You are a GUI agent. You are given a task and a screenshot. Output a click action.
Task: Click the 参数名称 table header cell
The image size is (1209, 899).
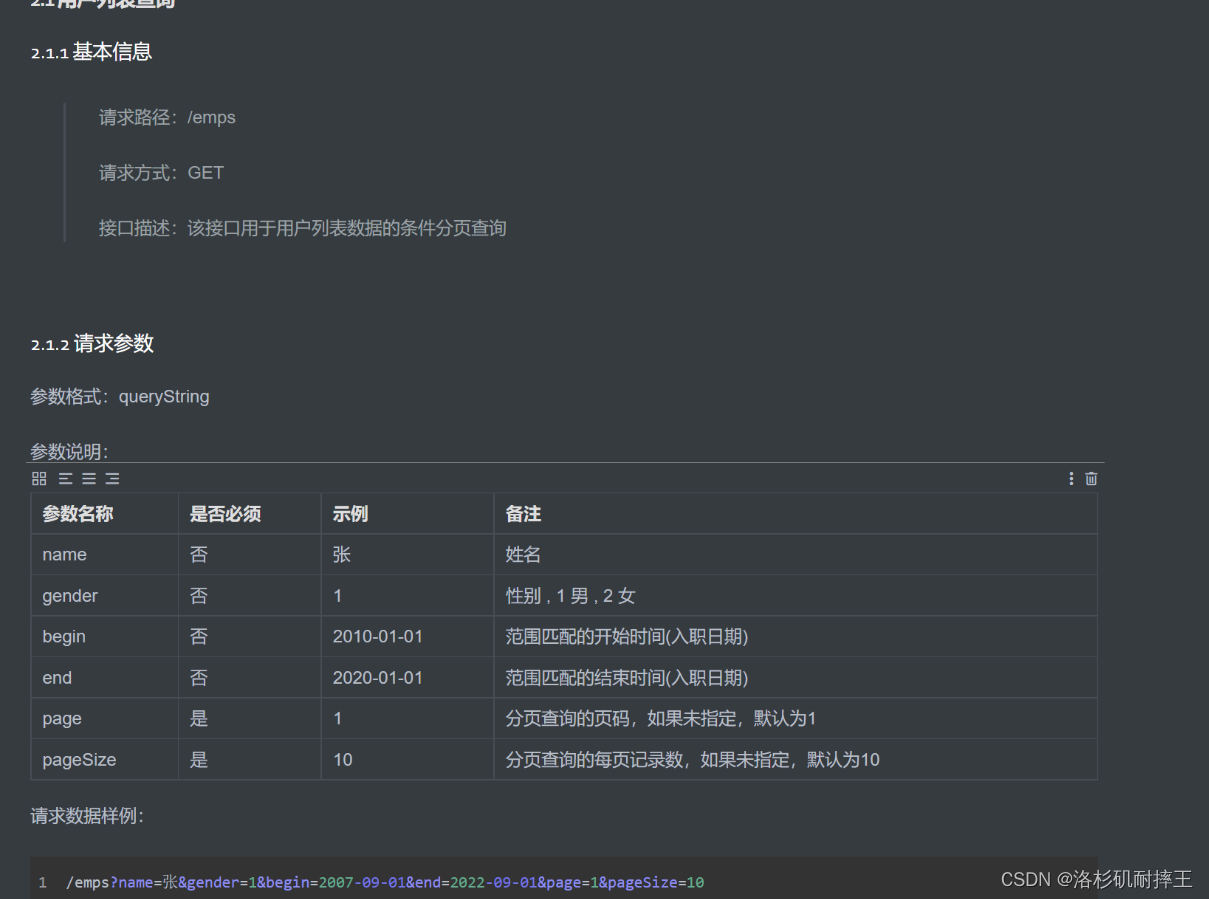[77, 513]
